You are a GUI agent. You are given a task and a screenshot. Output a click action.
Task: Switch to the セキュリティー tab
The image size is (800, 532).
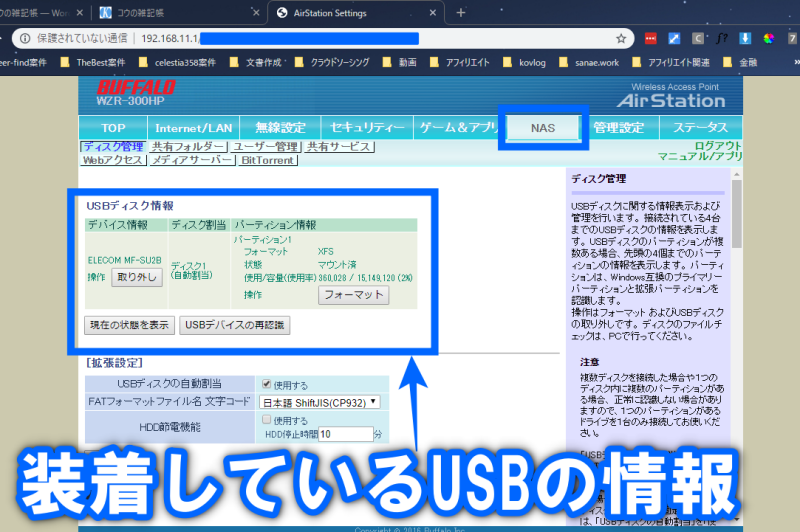point(367,128)
